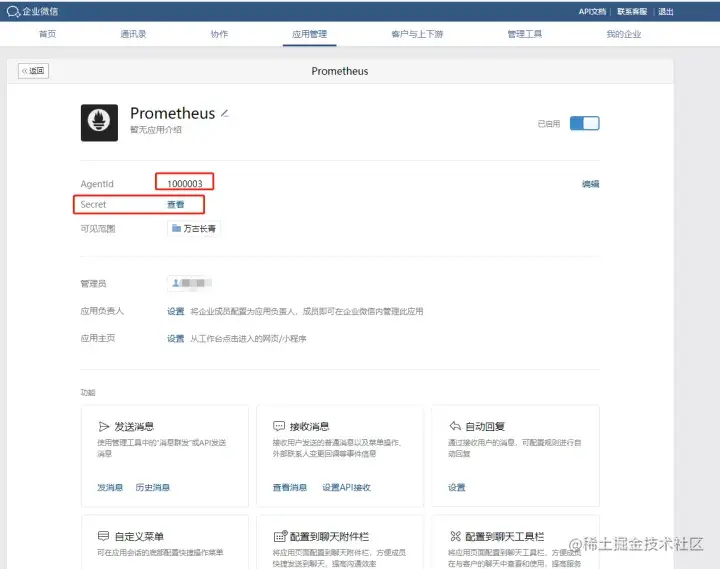Viewport: 720px width, 569px height.
Task: Open the 首页 tab
Action: (x=47, y=34)
